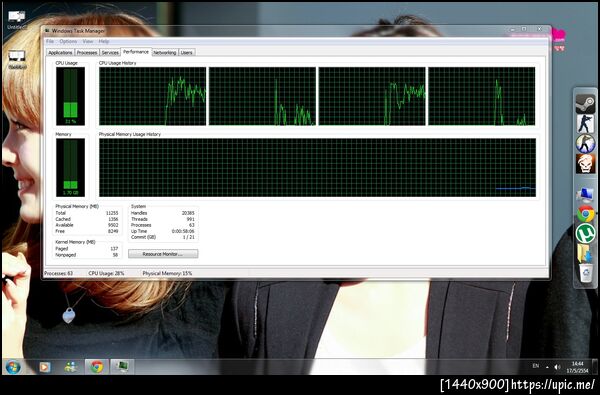
Task: Switch to the Users tab
Action: point(186,52)
